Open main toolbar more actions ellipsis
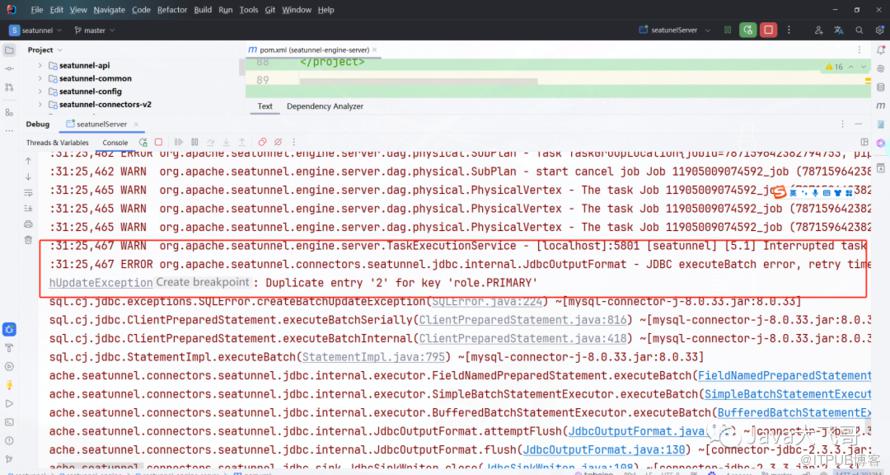The image size is (890, 475). (x=788, y=30)
